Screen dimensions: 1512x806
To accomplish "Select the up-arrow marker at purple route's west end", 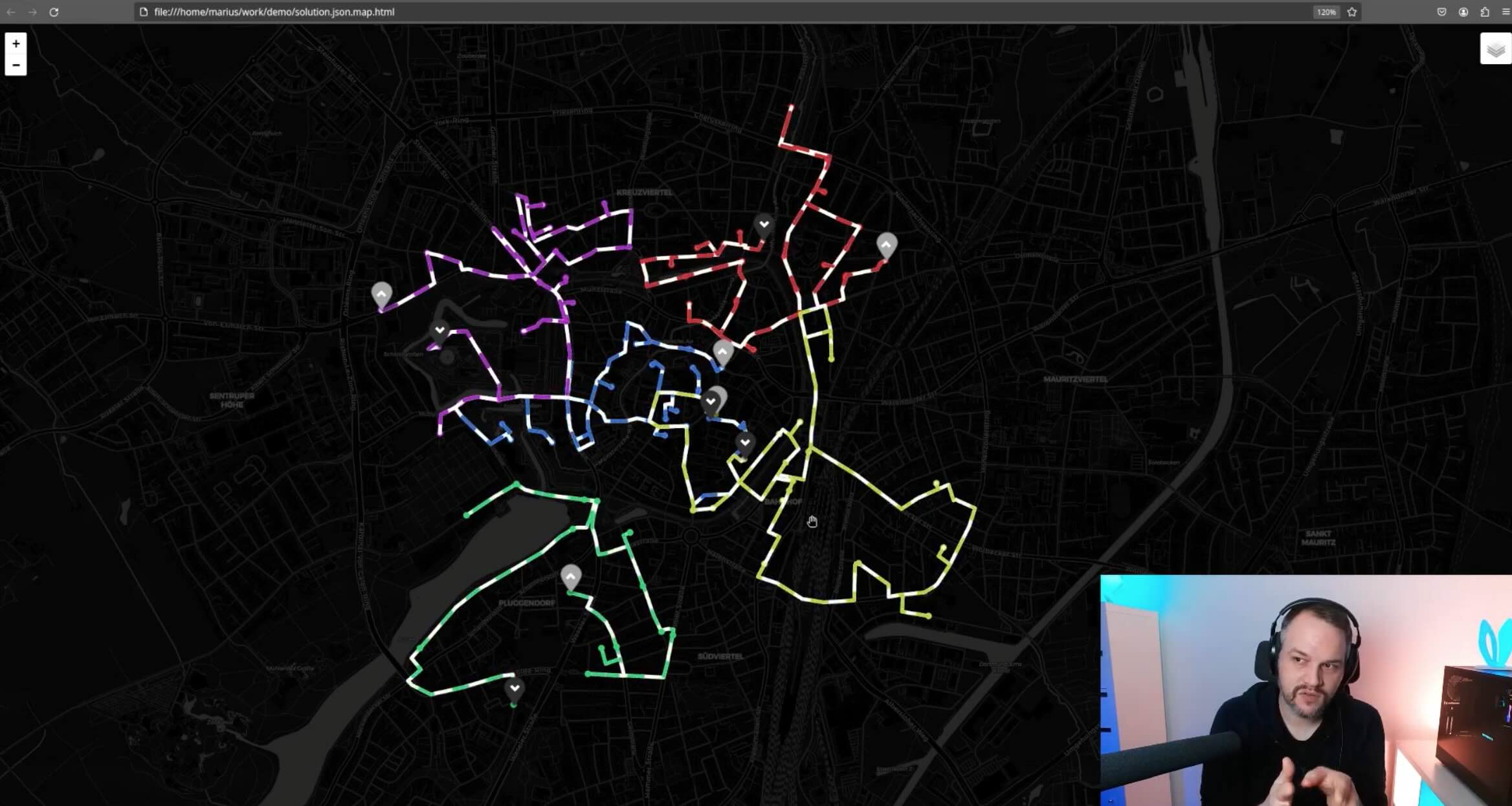I will [381, 295].
